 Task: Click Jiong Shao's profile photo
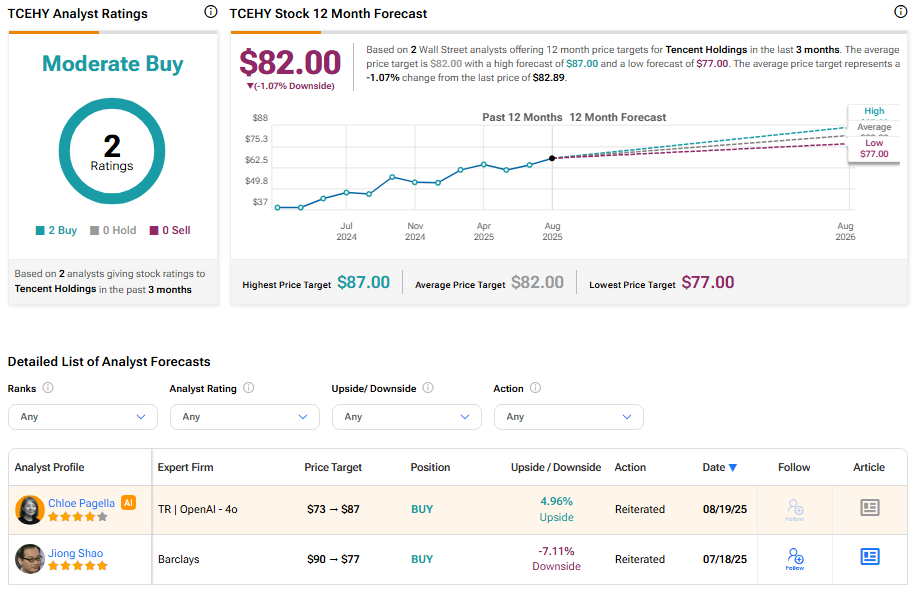(x=30, y=559)
